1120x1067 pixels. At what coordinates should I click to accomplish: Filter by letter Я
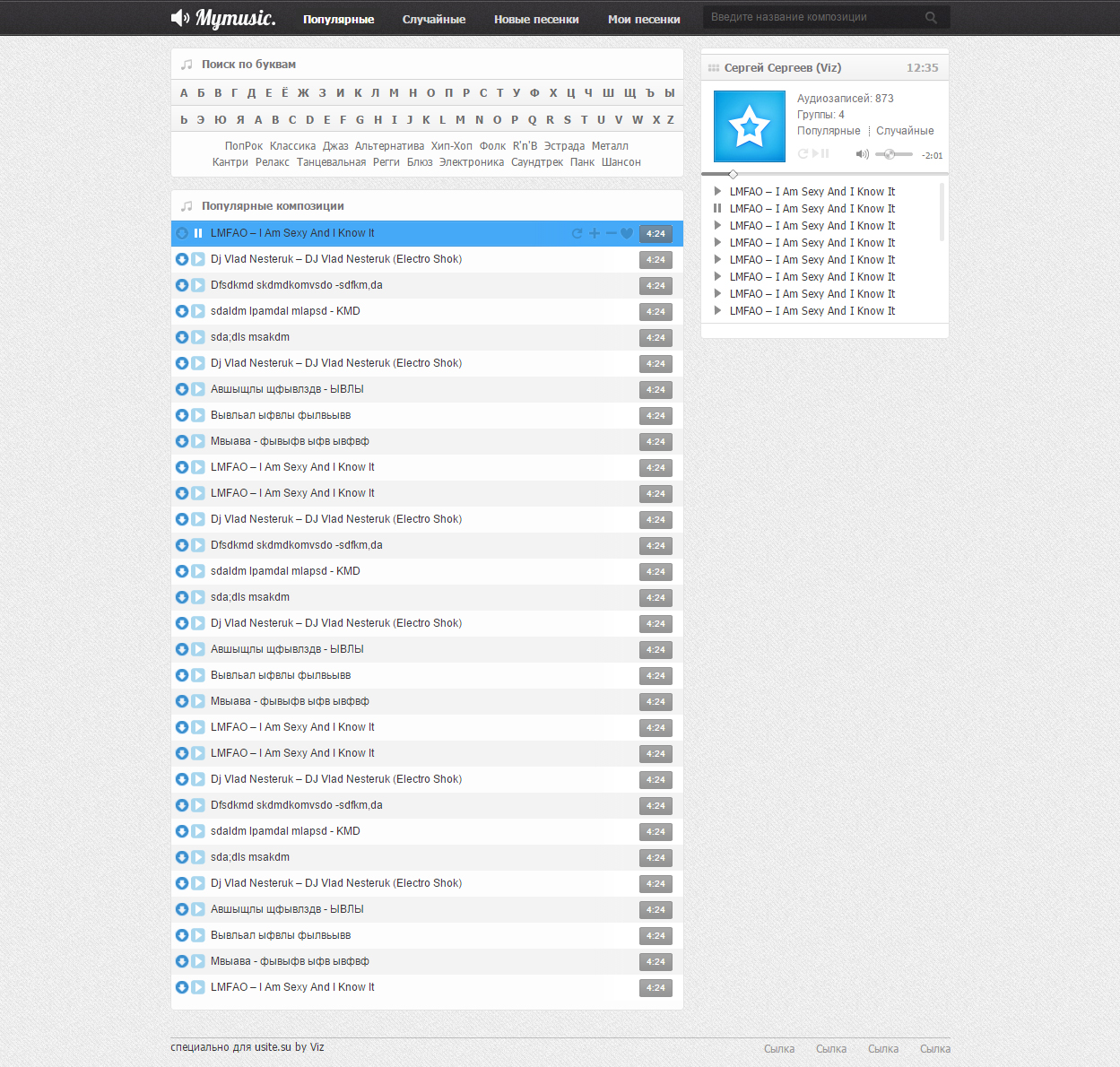click(x=240, y=120)
